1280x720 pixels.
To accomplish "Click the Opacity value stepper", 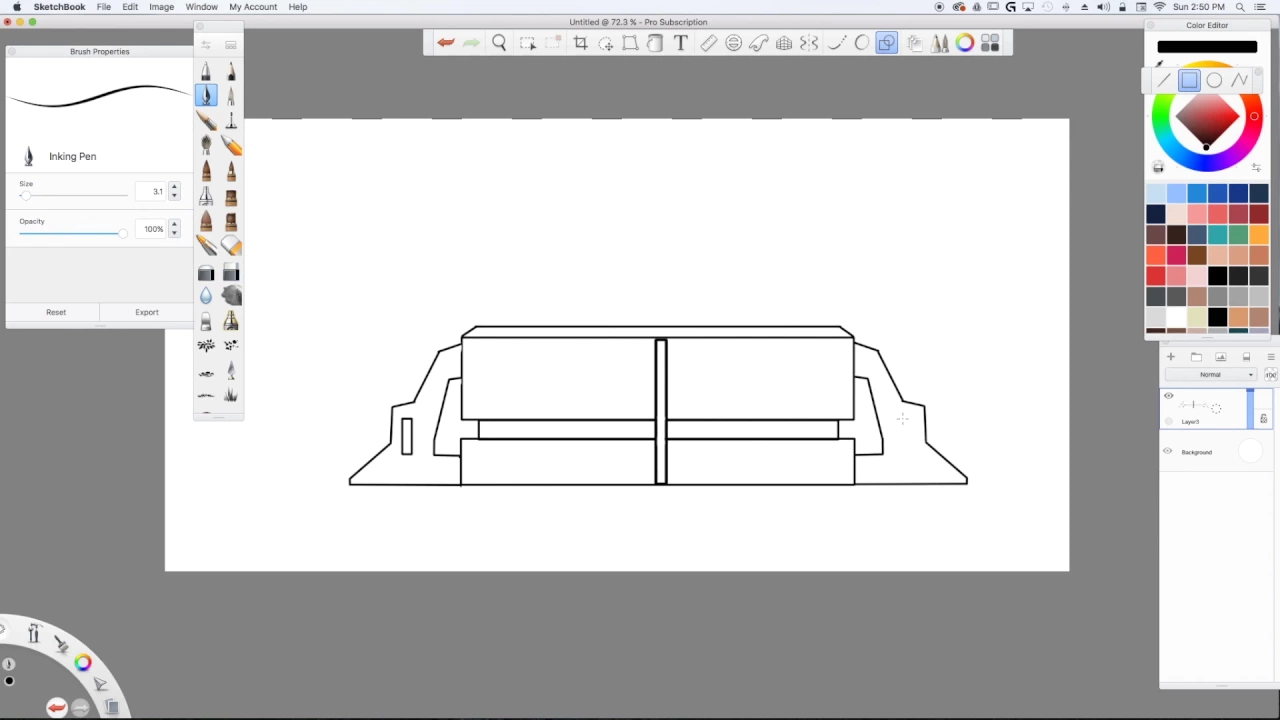I will 174,228.
